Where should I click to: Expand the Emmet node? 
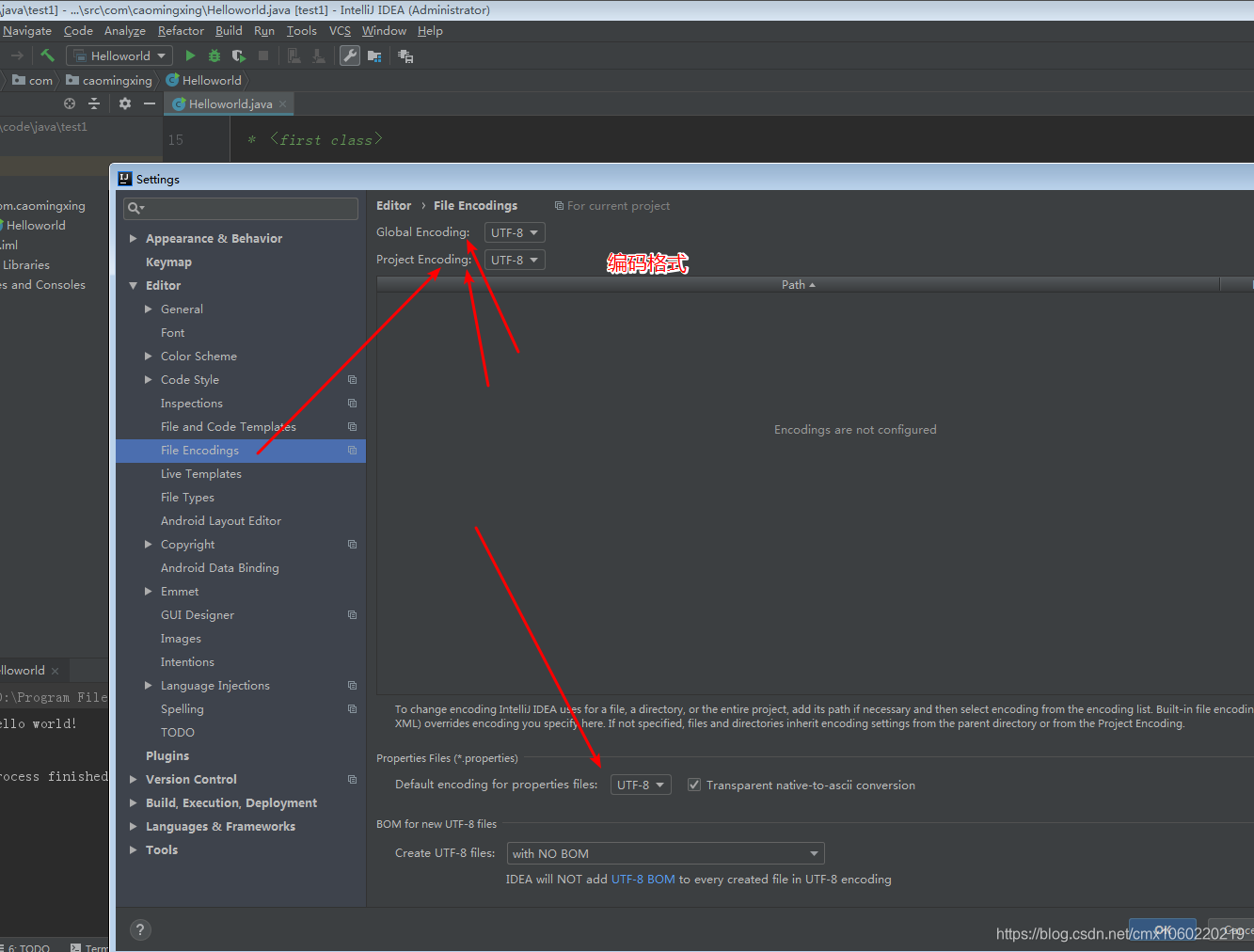(x=149, y=592)
